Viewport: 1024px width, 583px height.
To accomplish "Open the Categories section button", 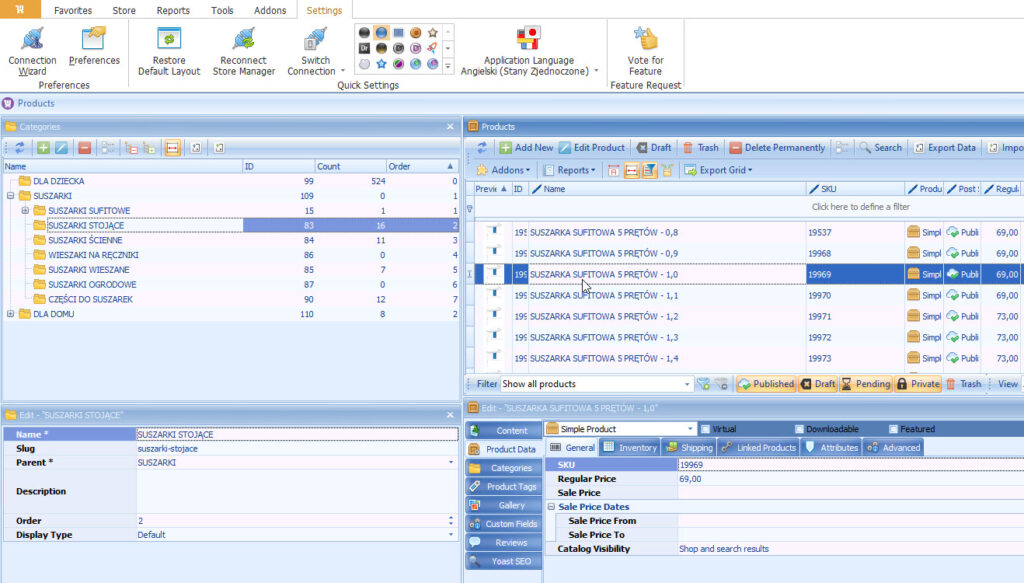I will [x=504, y=467].
